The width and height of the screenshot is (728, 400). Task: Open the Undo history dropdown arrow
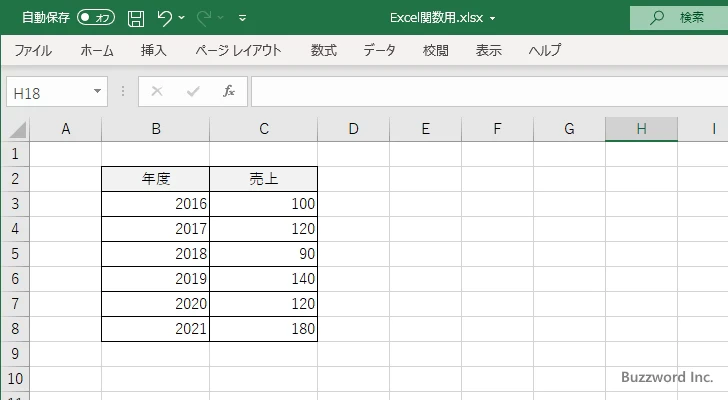point(182,18)
